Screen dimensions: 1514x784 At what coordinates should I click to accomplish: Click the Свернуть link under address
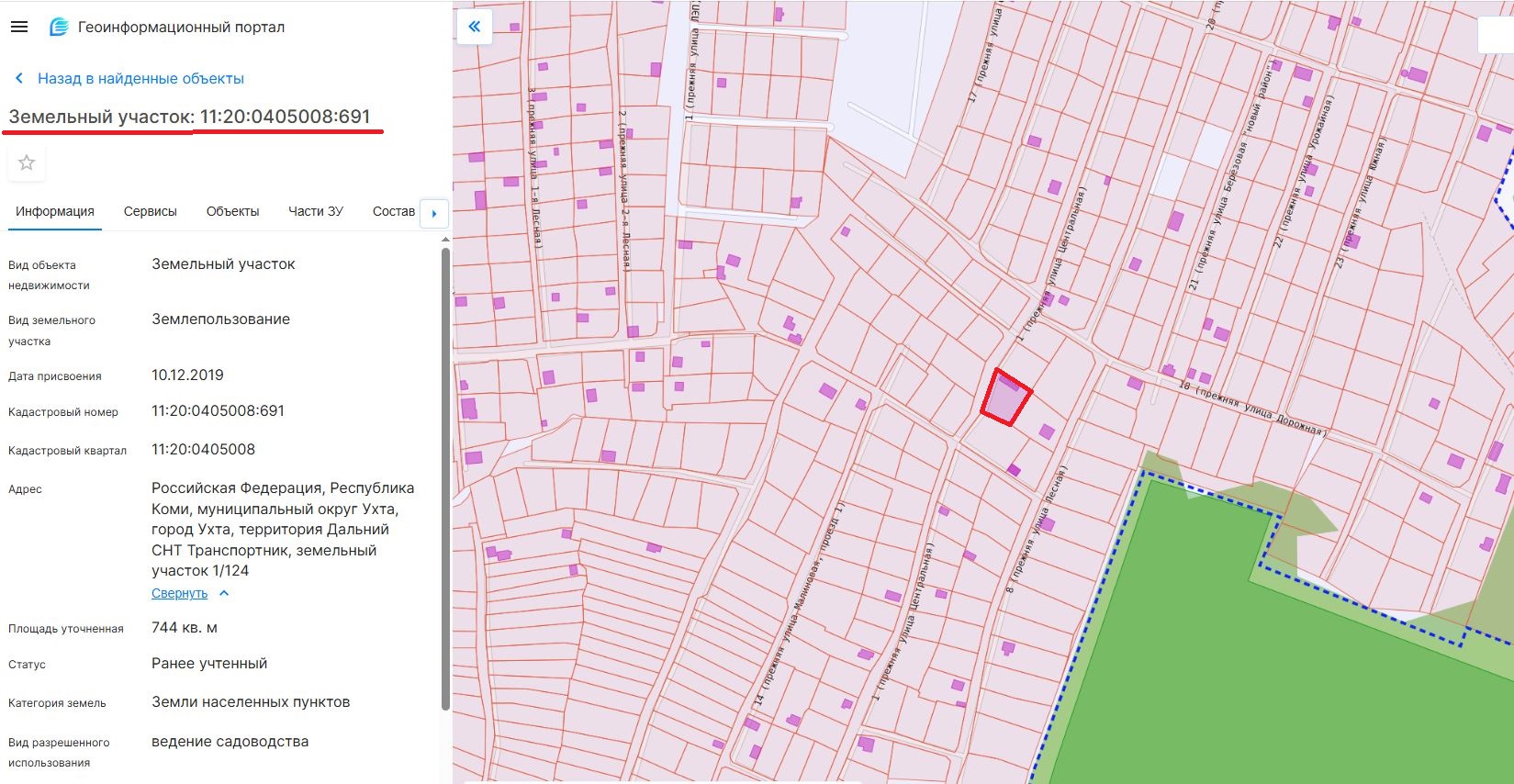click(x=179, y=593)
